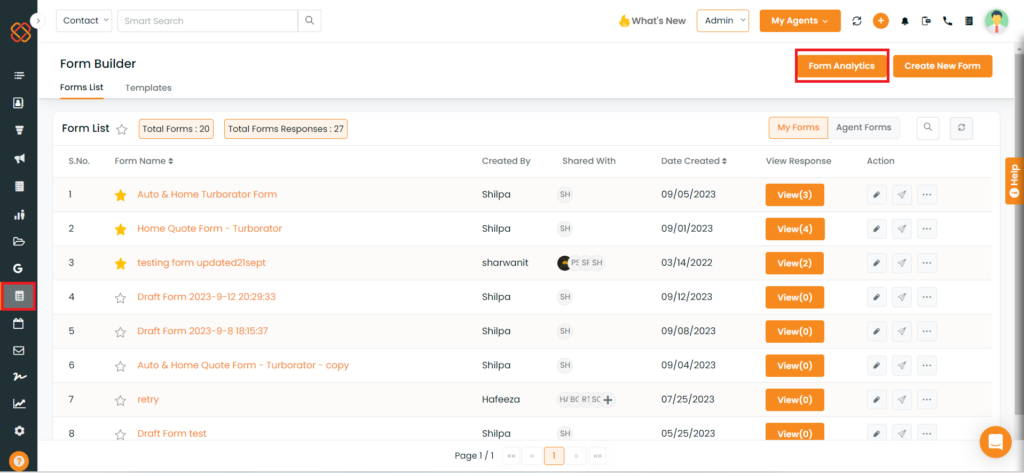This screenshot has height=473, width=1024.
Task: Sort by Date Created column
Action: [x=694, y=161]
